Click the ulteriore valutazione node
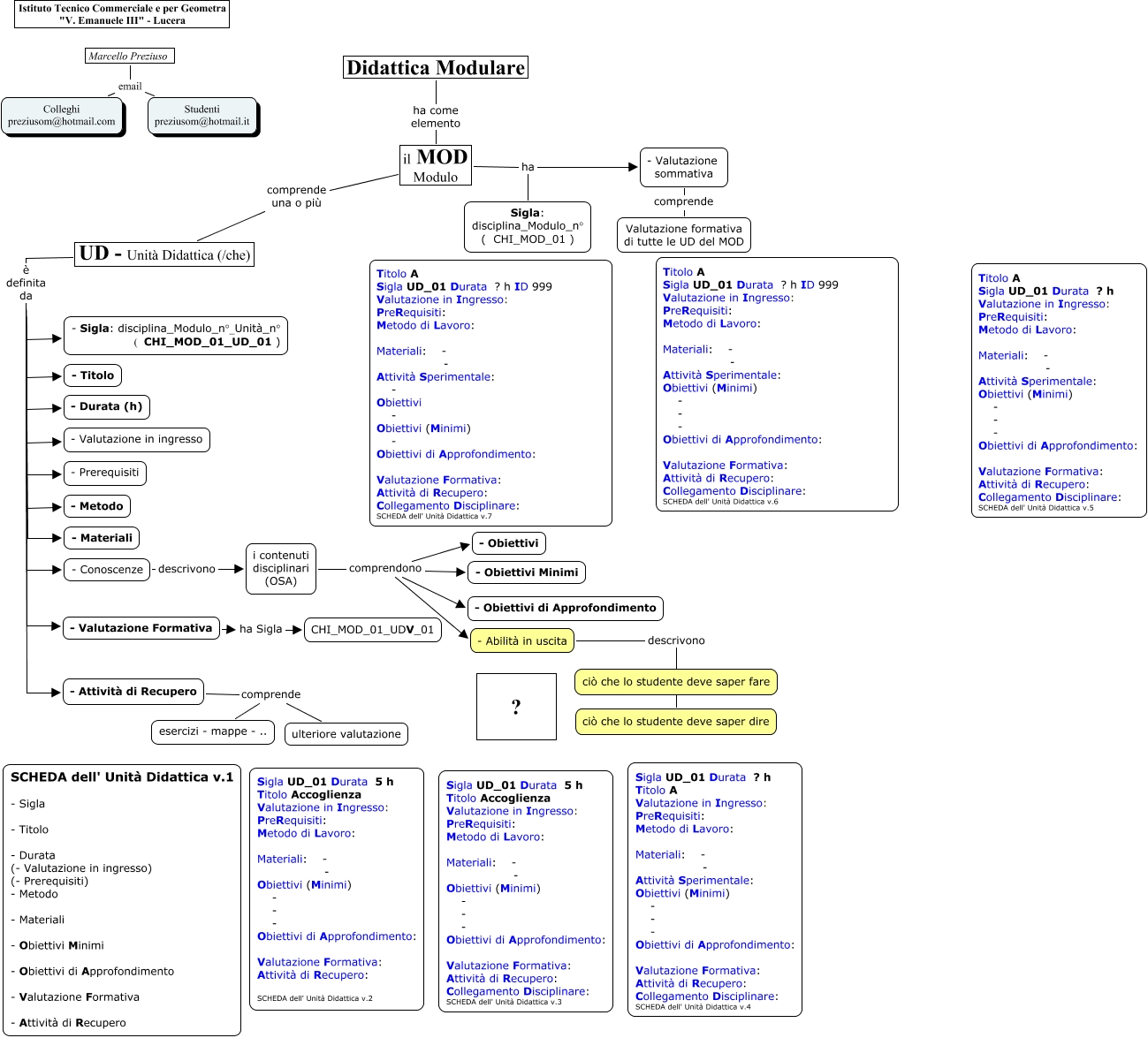 tap(346, 734)
